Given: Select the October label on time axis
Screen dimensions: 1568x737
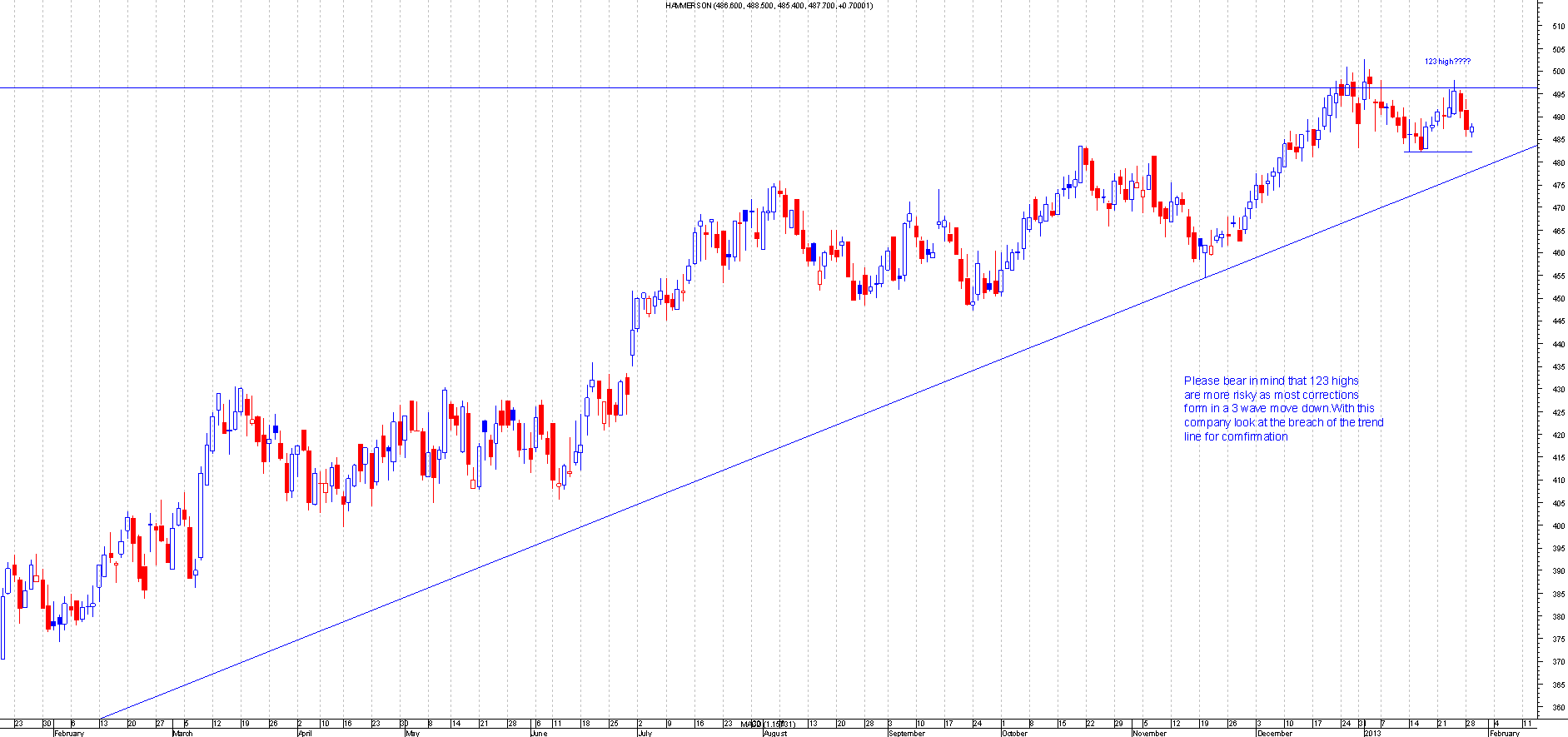Looking at the screenshot, I should (x=1014, y=734).
